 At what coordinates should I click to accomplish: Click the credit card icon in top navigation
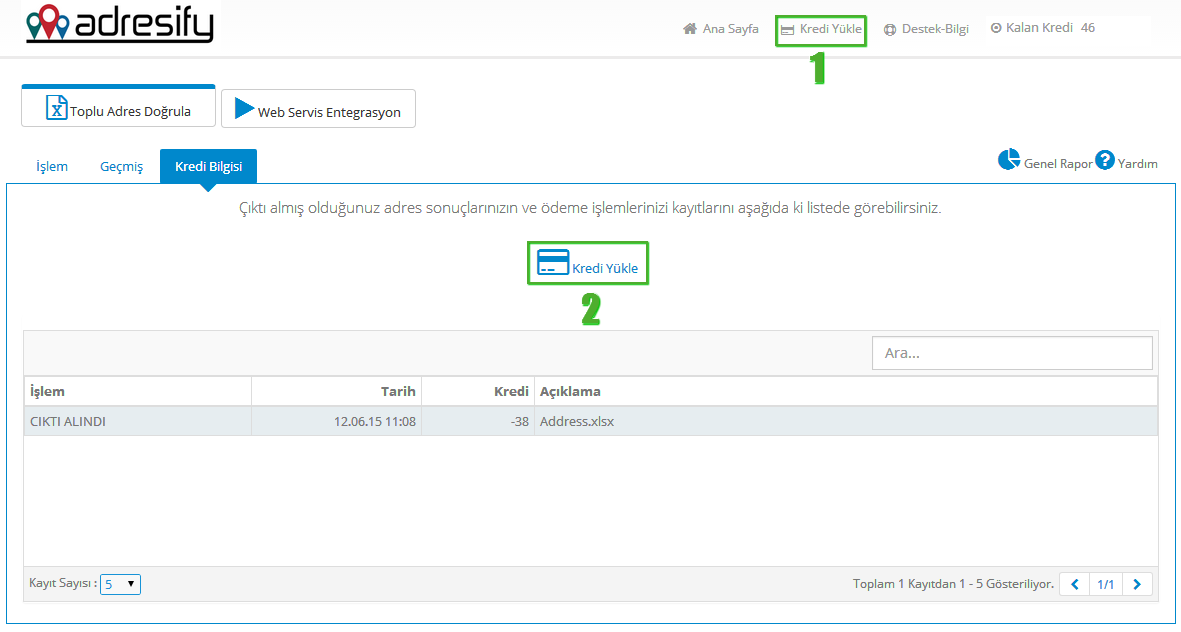pyautogui.click(x=787, y=30)
